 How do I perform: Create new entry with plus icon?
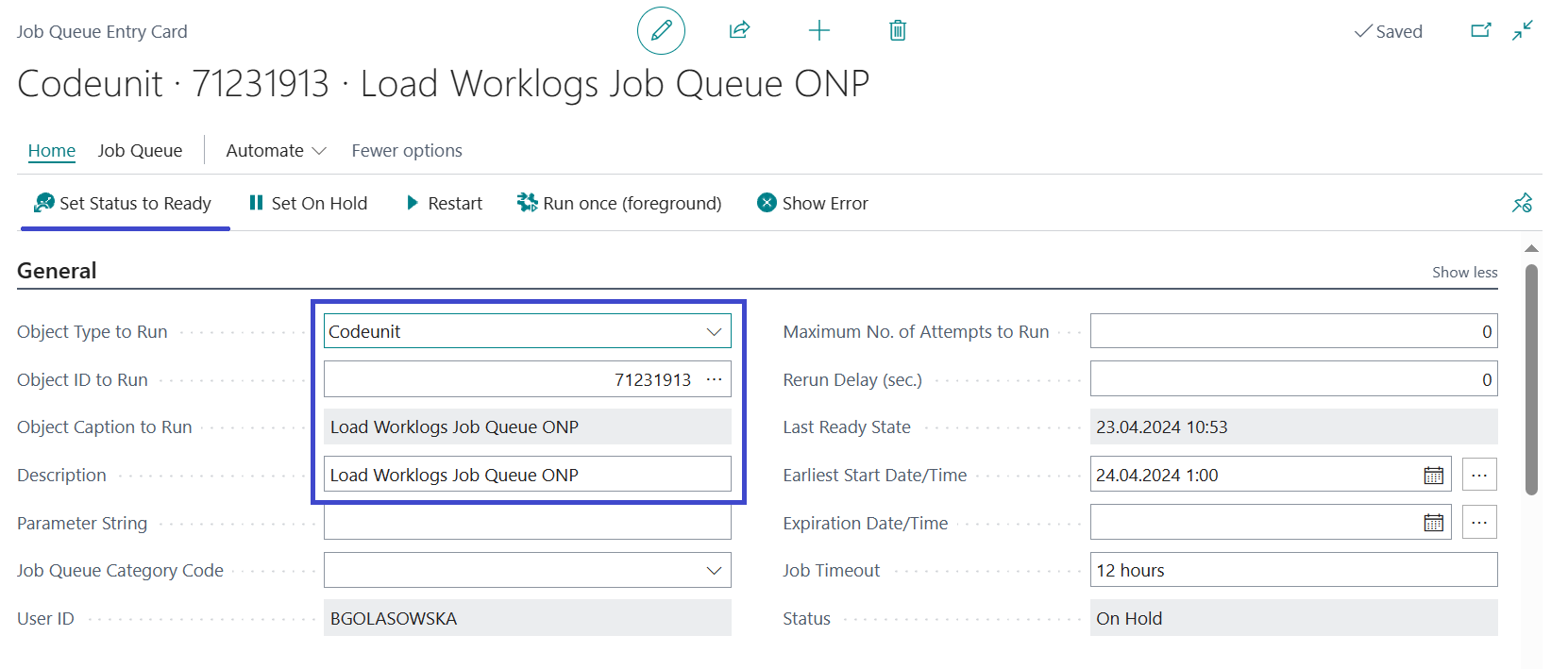point(818,30)
